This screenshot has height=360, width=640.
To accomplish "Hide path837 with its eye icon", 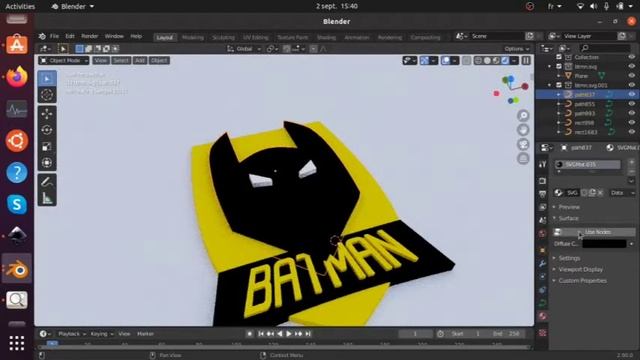I will coord(632,94).
